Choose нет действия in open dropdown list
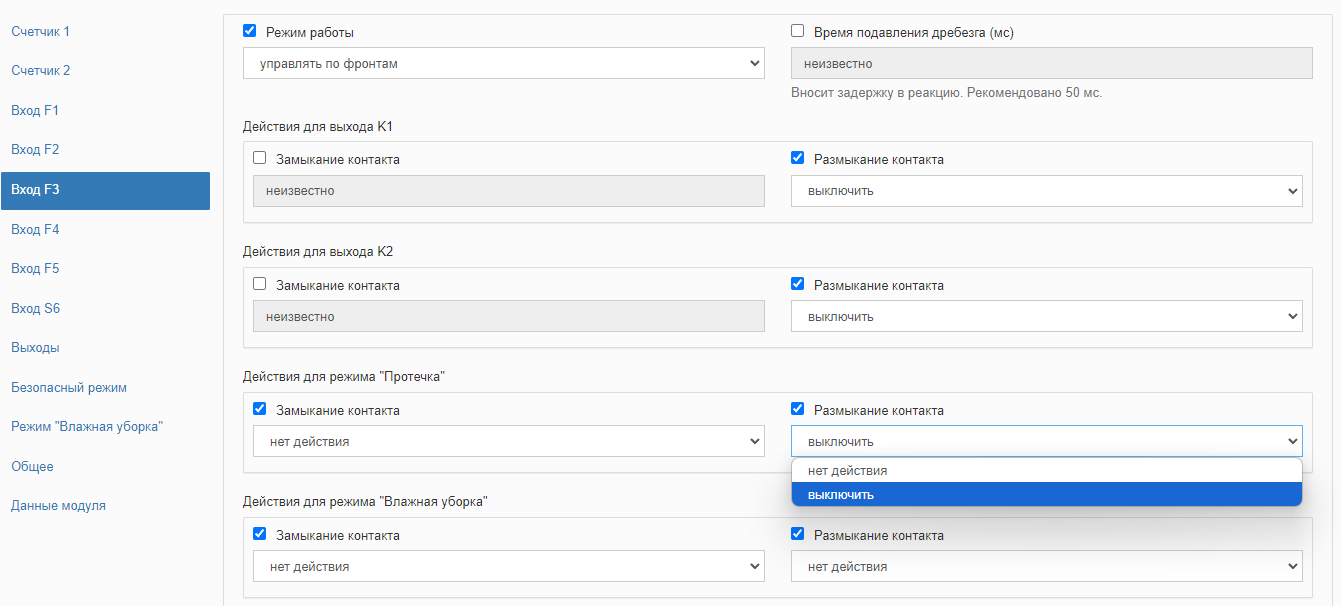 [x=1046, y=471]
